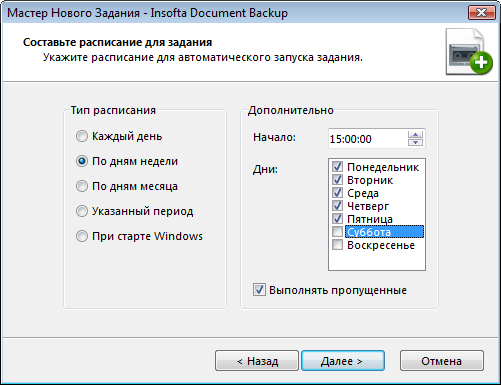Click the backup cassette icon in the header
Screen dimensions: 501x385
469,52
